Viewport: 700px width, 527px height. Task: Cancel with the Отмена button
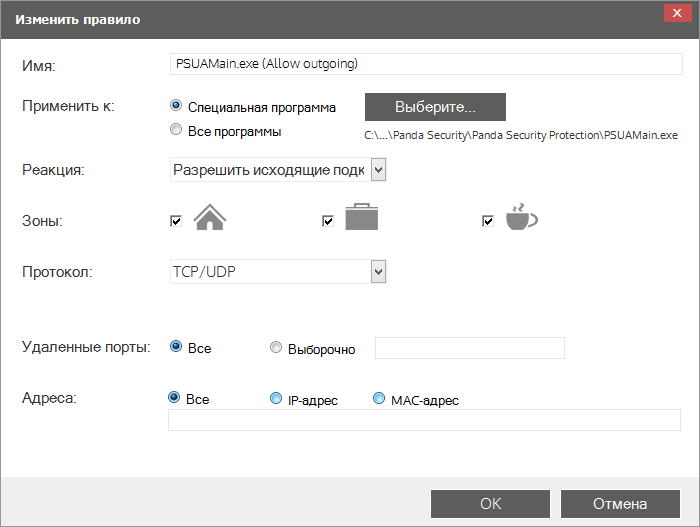(x=620, y=504)
